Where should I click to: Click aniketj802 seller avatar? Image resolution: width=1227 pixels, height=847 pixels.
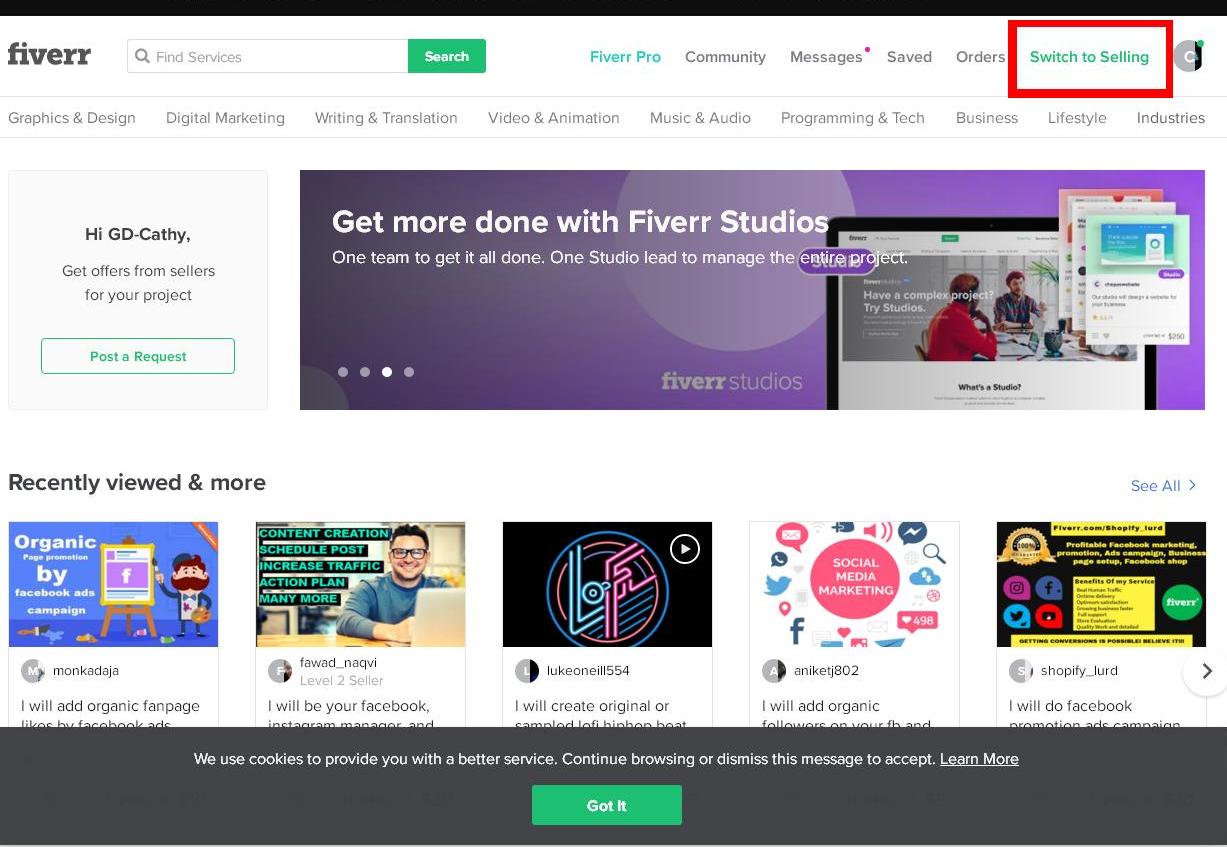click(x=774, y=671)
